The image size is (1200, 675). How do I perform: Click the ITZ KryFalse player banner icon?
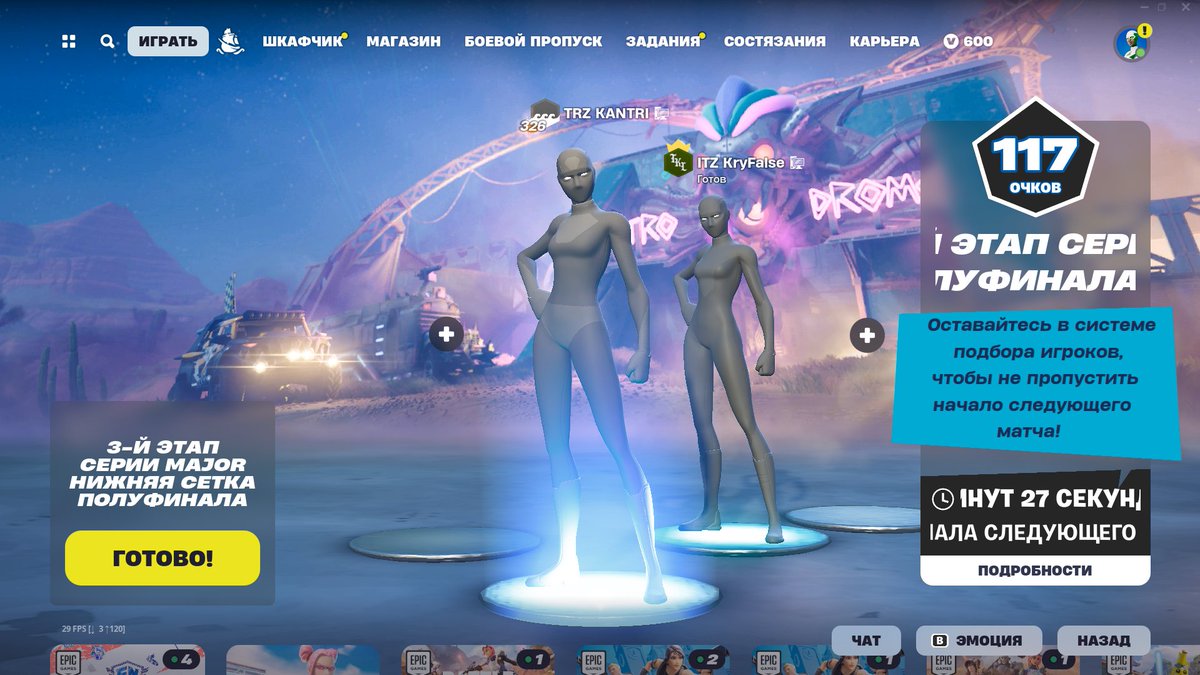pyautogui.click(x=678, y=162)
